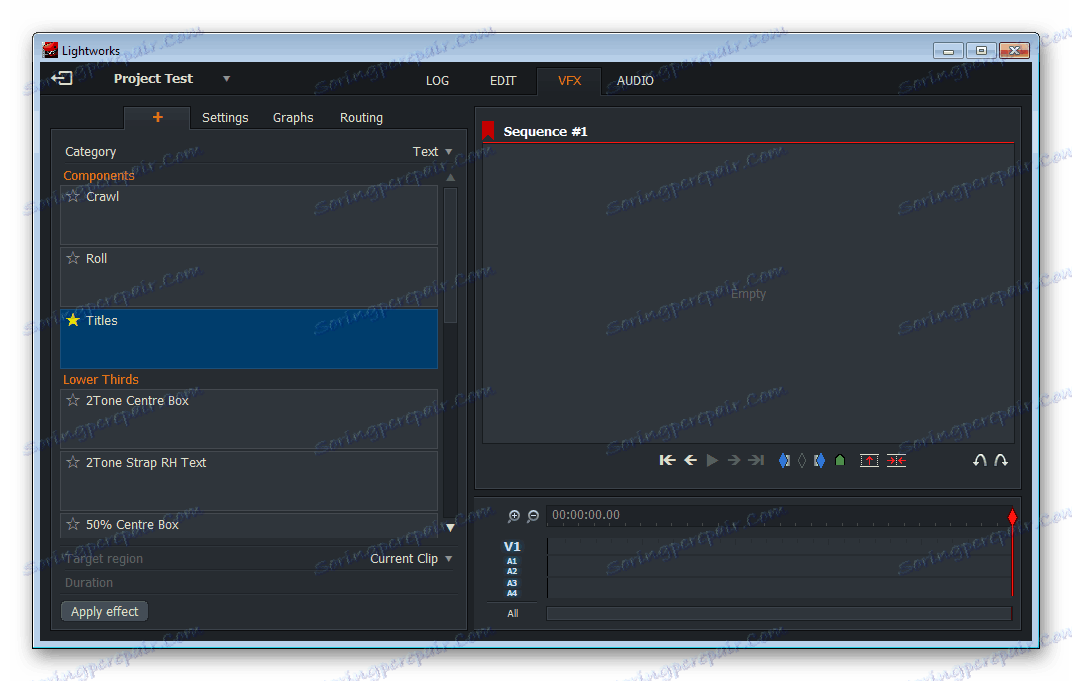The height and width of the screenshot is (681, 1072).
Task: Open the Graphs tab
Action: pyautogui.click(x=293, y=118)
